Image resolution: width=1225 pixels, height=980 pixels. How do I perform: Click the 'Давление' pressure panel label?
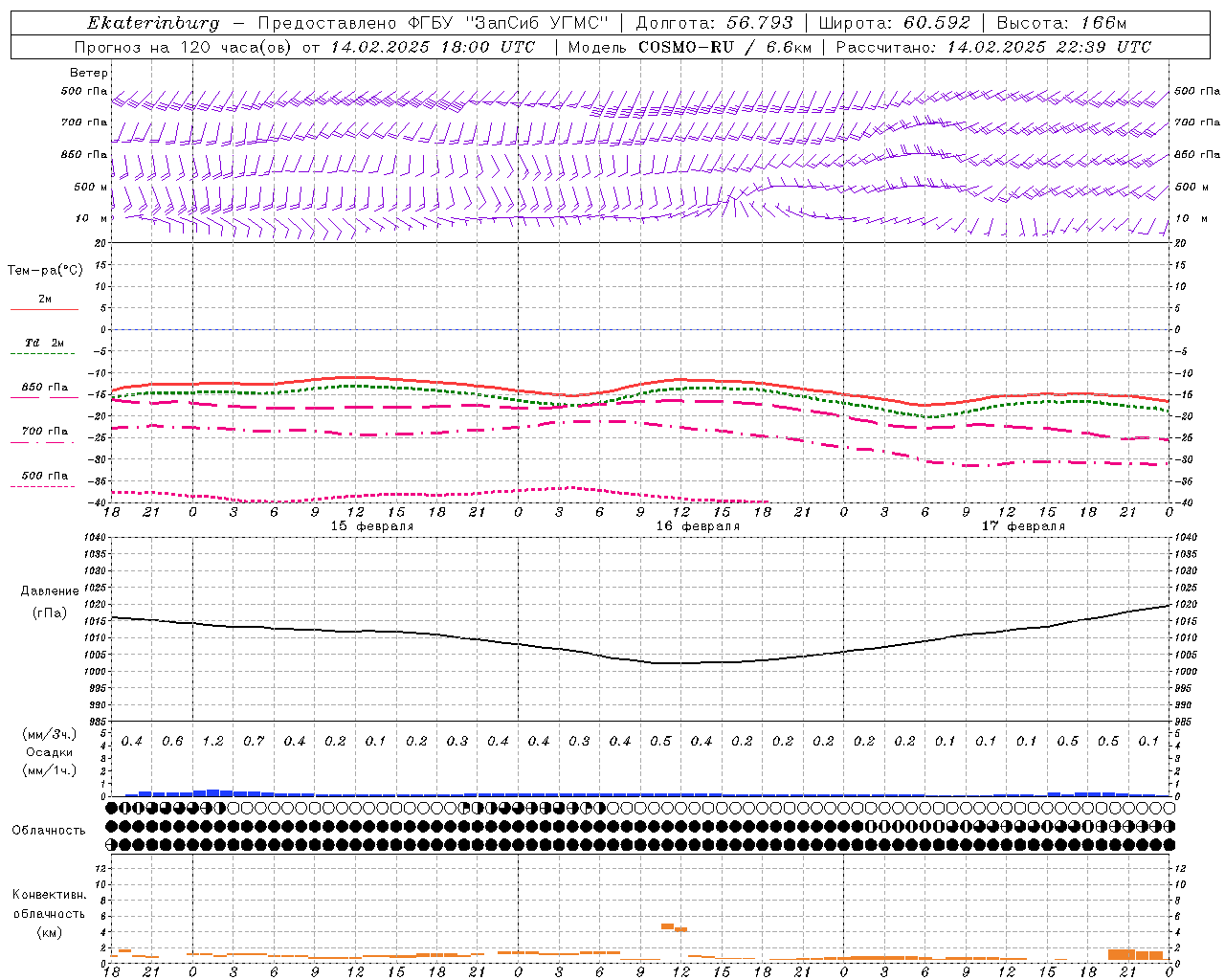(x=50, y=591)
